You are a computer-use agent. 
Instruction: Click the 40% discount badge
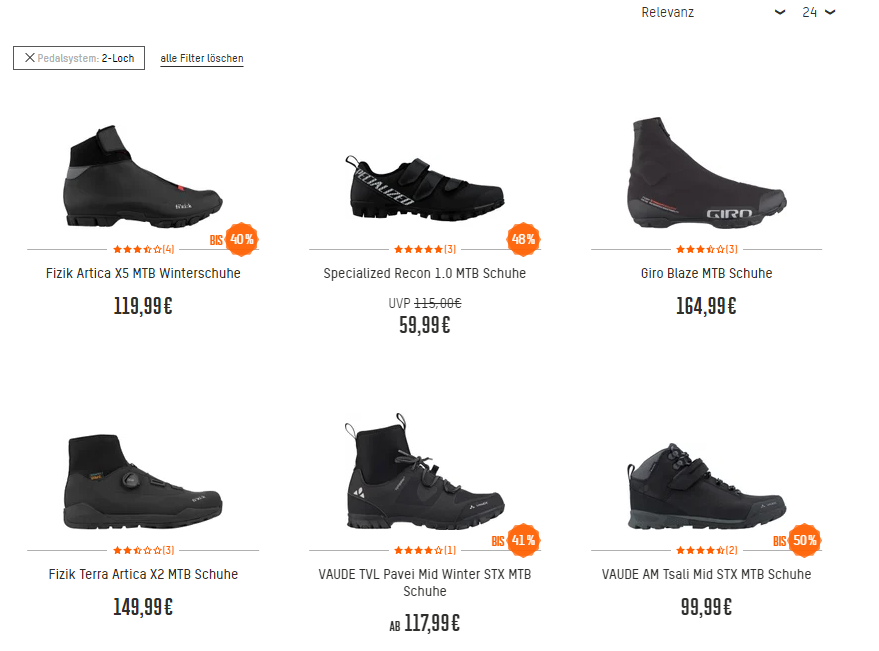click(242, 239)
